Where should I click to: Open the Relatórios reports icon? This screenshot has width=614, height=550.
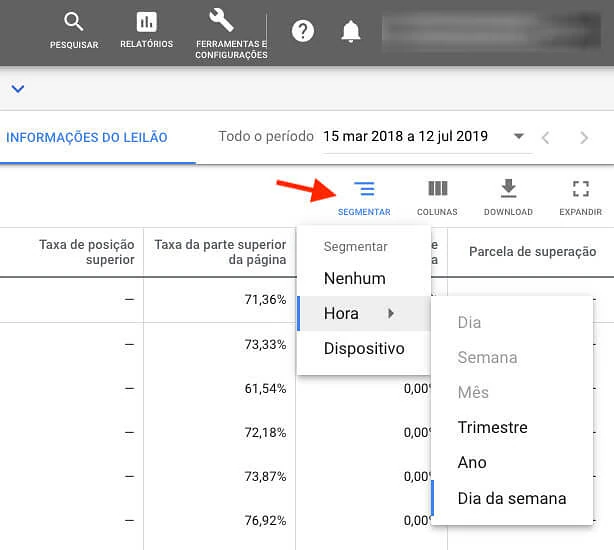146,22
